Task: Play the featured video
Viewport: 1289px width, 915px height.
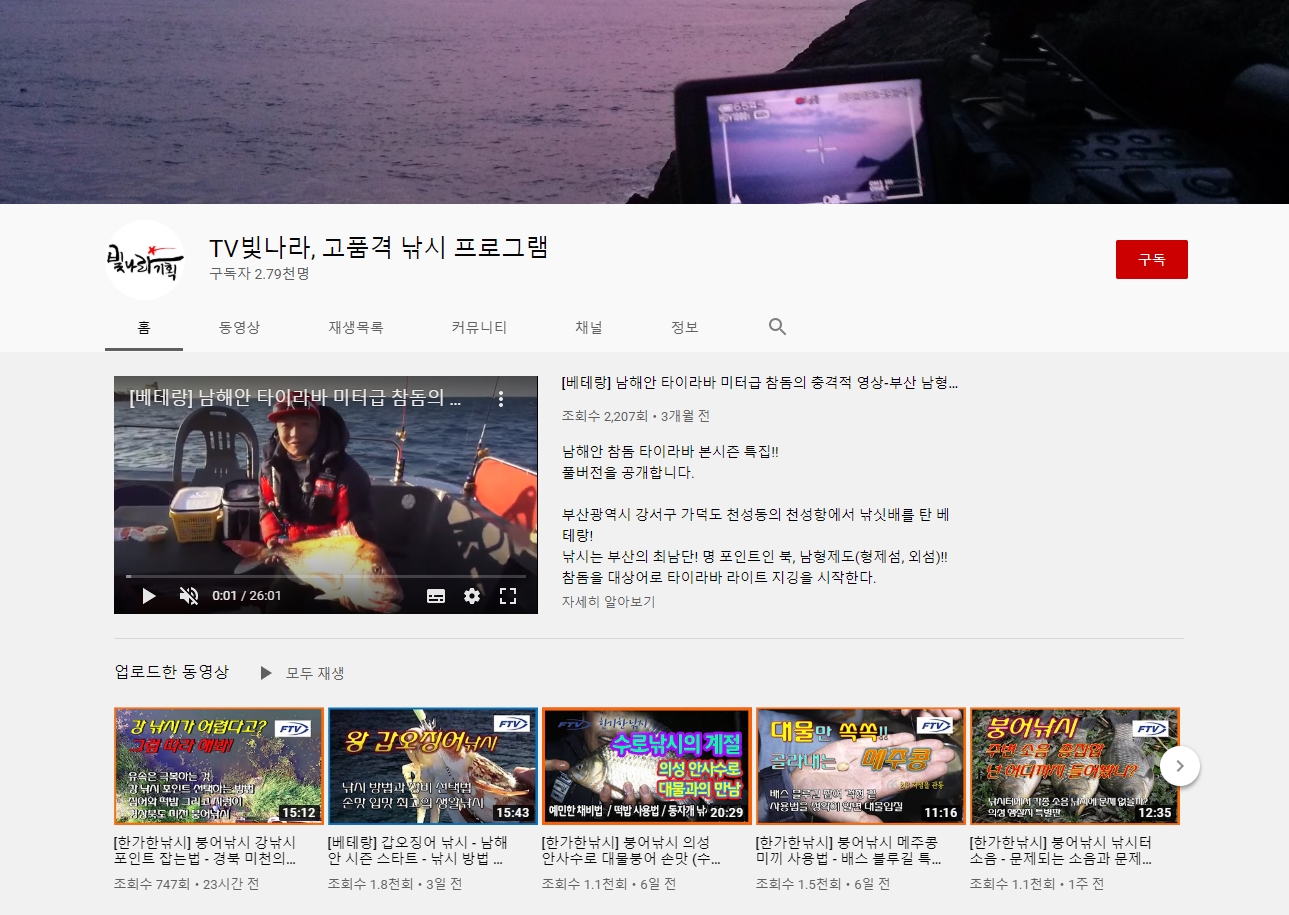Action: coord(149,596)
